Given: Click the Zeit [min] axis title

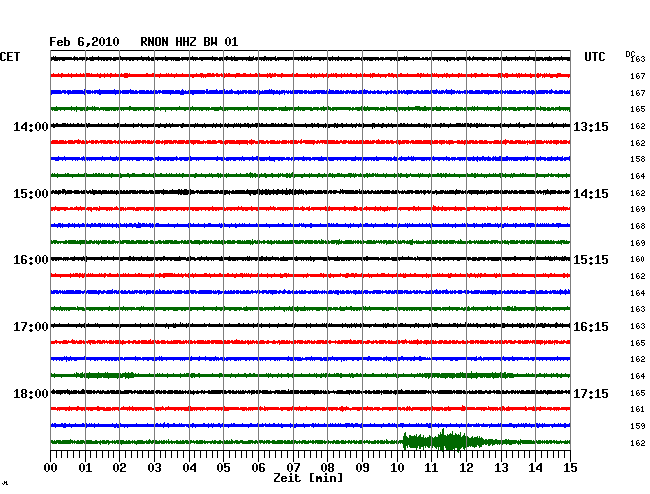Looking at the screenshot, I should tap(308, 478).
